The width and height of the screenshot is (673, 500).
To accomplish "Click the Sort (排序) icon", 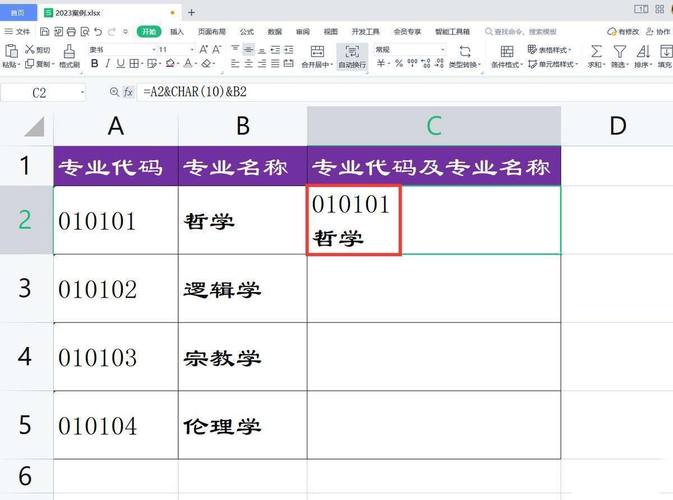I will 643,52.
